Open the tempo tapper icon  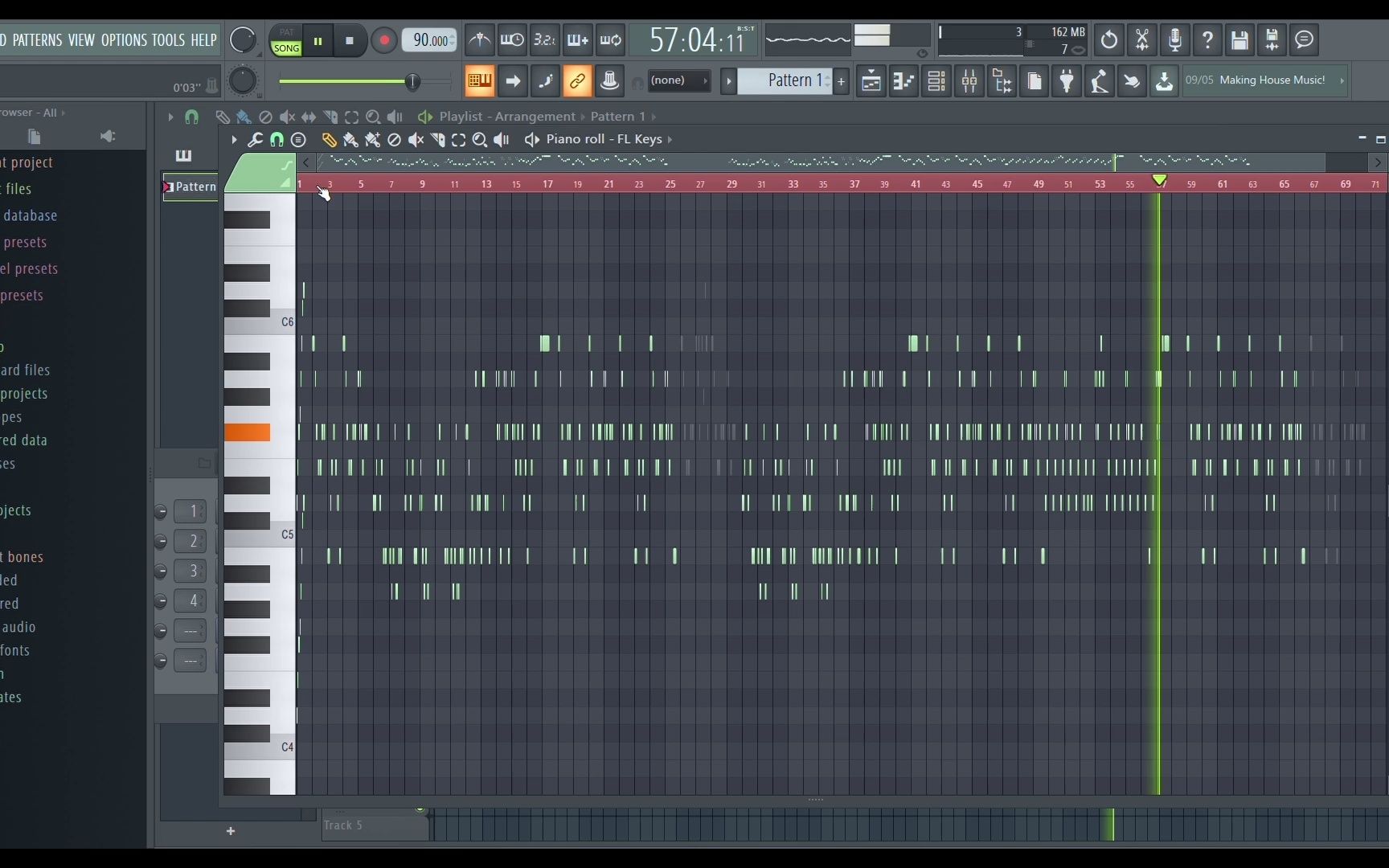click(x=1100, y=81)
